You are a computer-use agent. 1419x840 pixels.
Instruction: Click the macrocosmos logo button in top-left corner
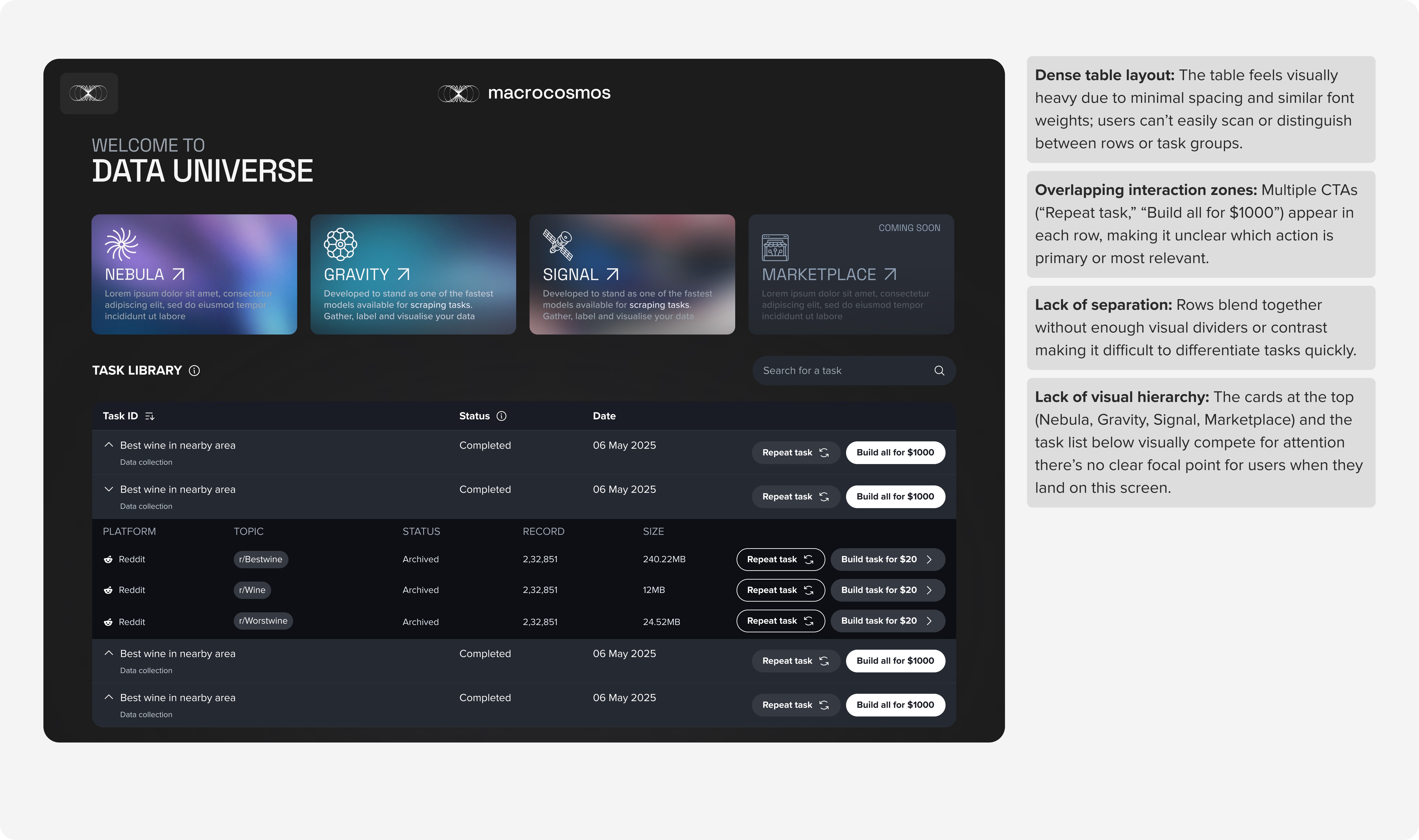pos(89,93)
